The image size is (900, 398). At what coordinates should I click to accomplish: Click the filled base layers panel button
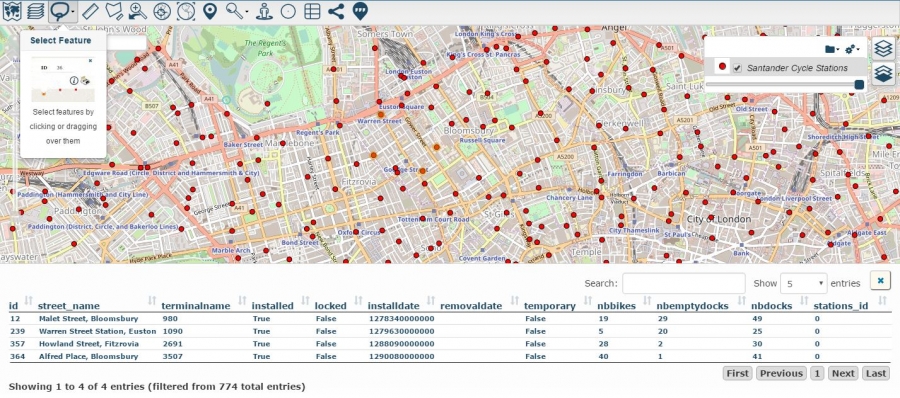coord(884,74)
